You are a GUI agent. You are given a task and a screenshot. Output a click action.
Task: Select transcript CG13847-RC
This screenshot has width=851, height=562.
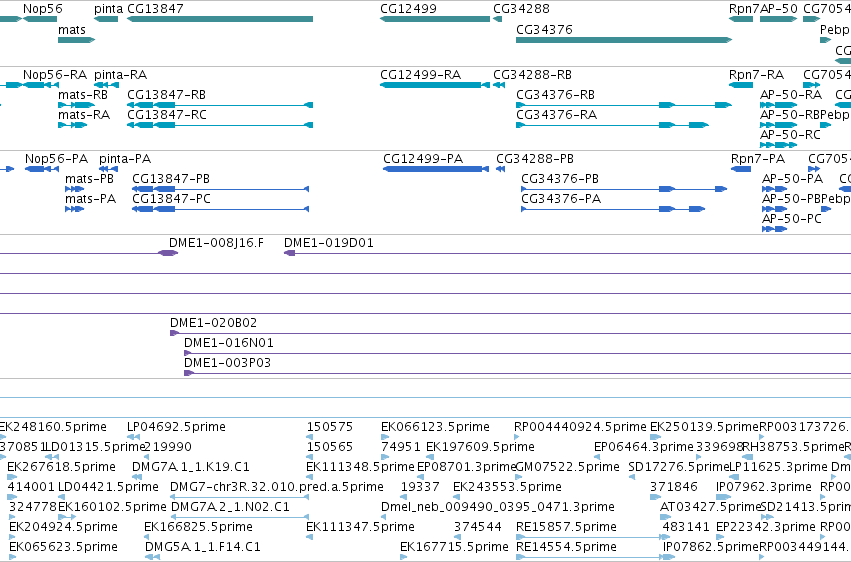click(x=220, y=125)
